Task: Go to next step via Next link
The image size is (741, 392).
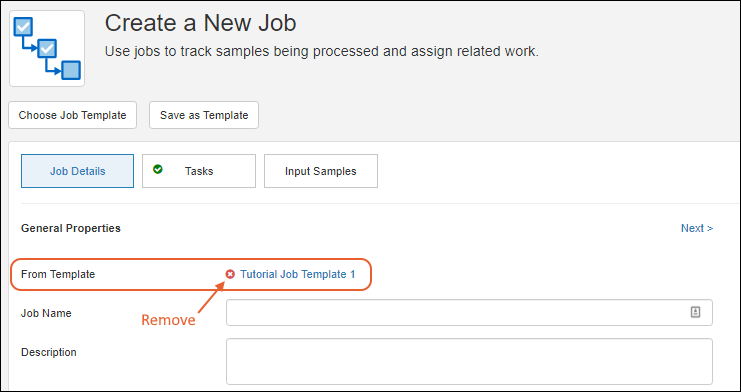Action: point(697,228)
